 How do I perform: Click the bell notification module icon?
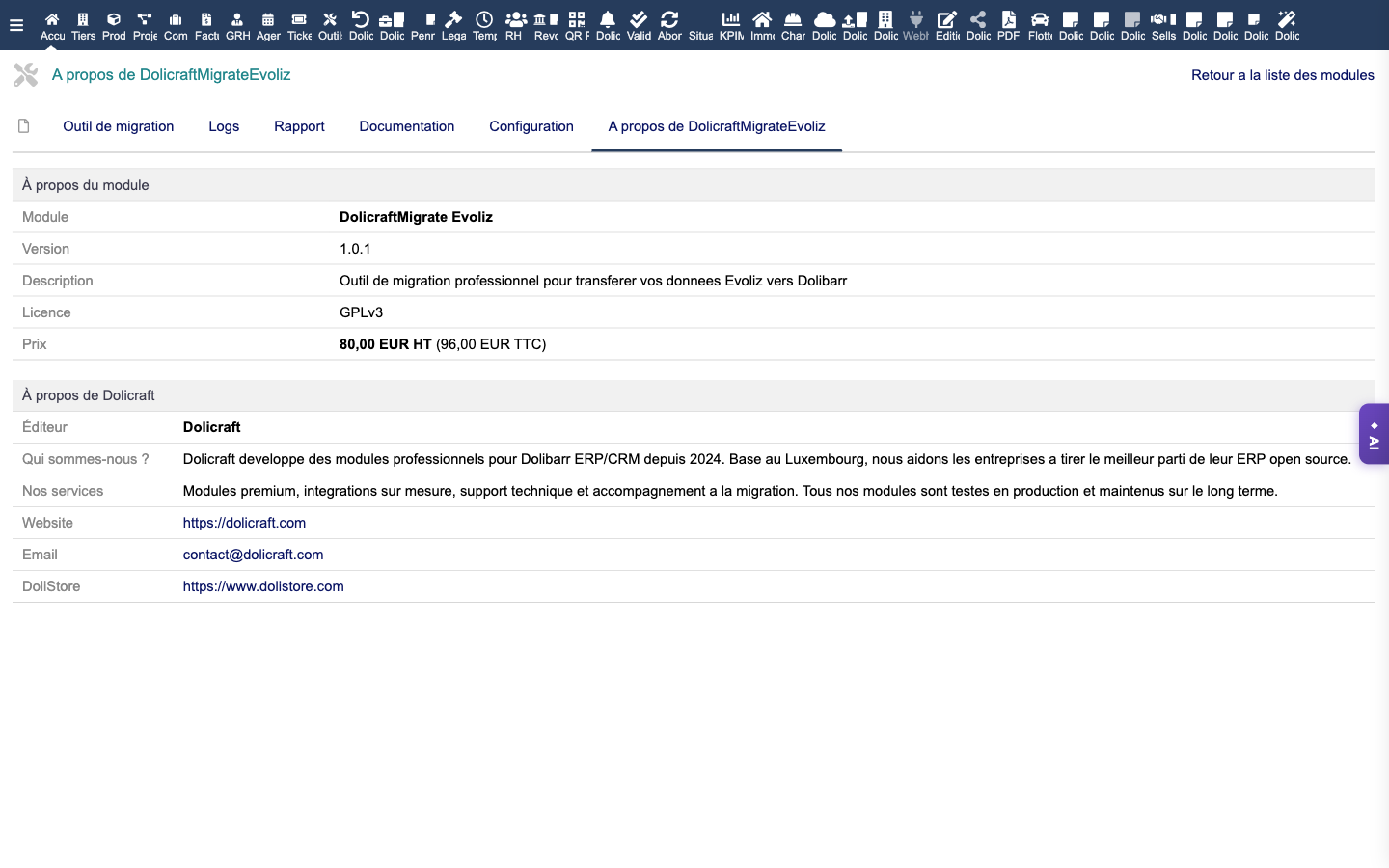pyautogui.click(x=608, y=19)
